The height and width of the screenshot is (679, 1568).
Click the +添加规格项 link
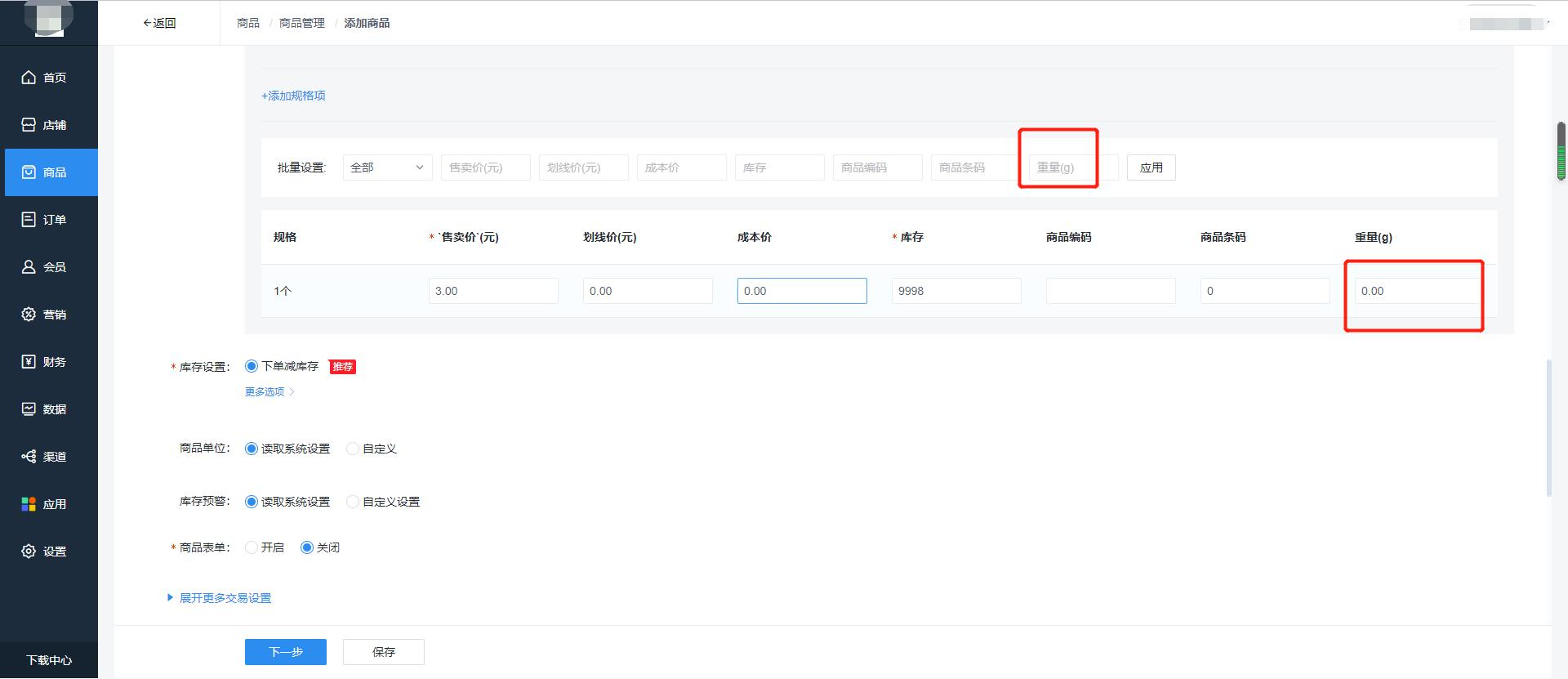point(293,96)
